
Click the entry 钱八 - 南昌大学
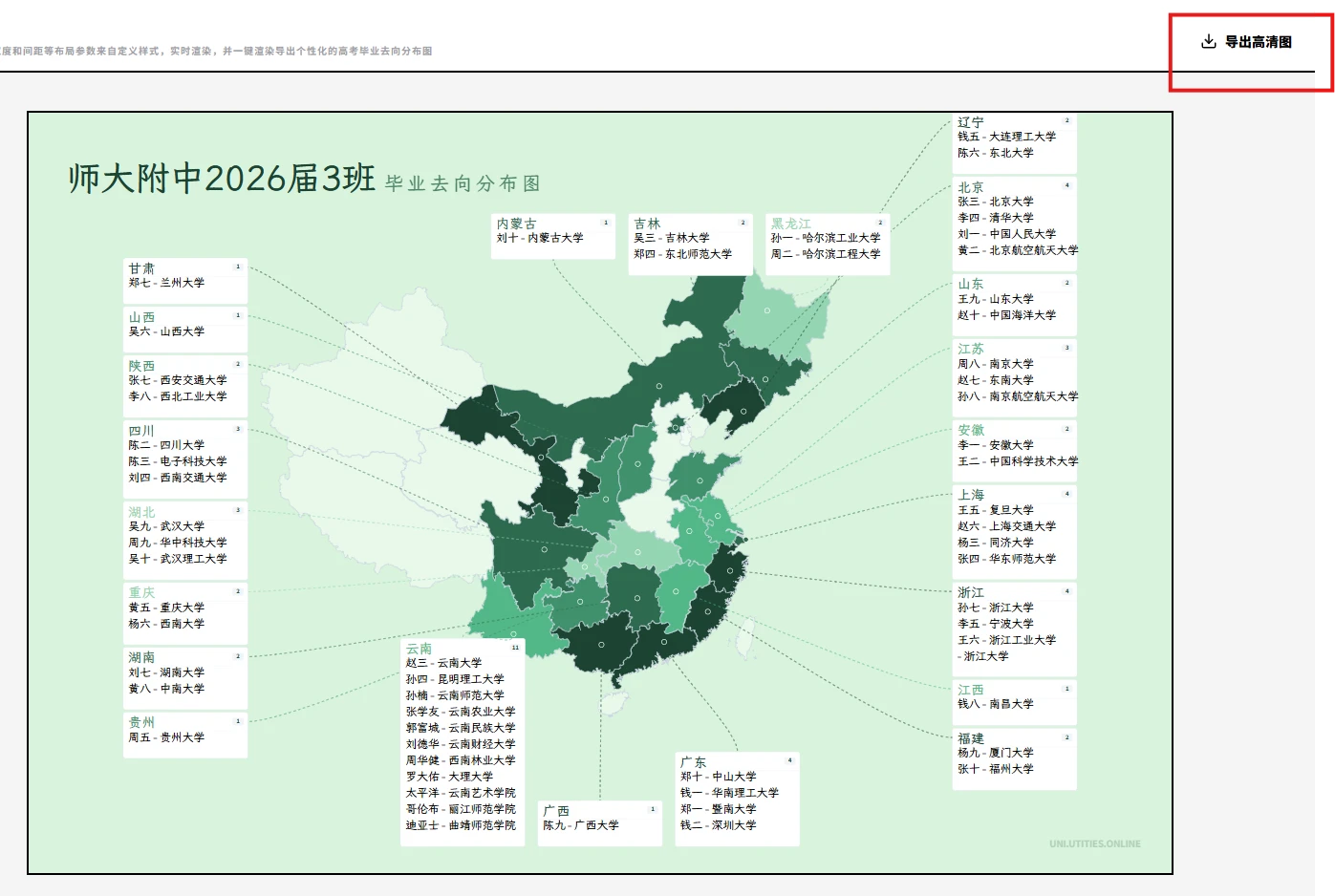click(996, 704)
